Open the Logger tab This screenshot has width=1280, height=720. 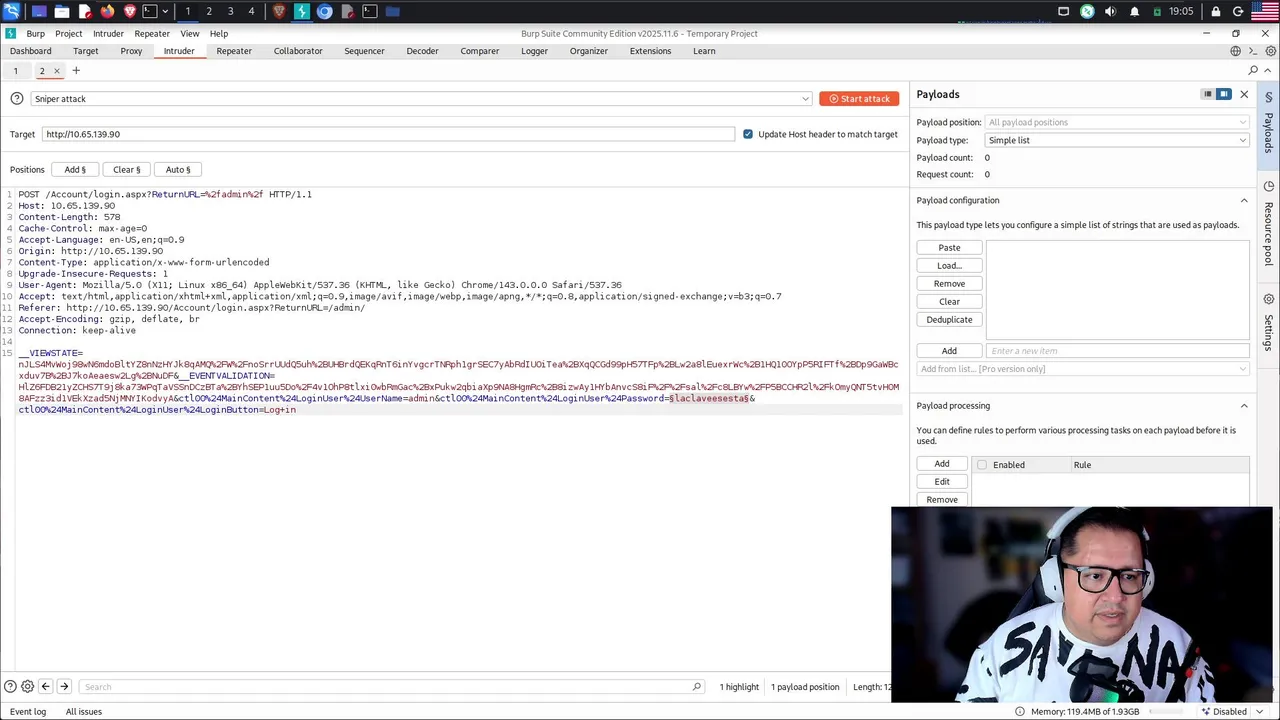[x=534, y=51]
